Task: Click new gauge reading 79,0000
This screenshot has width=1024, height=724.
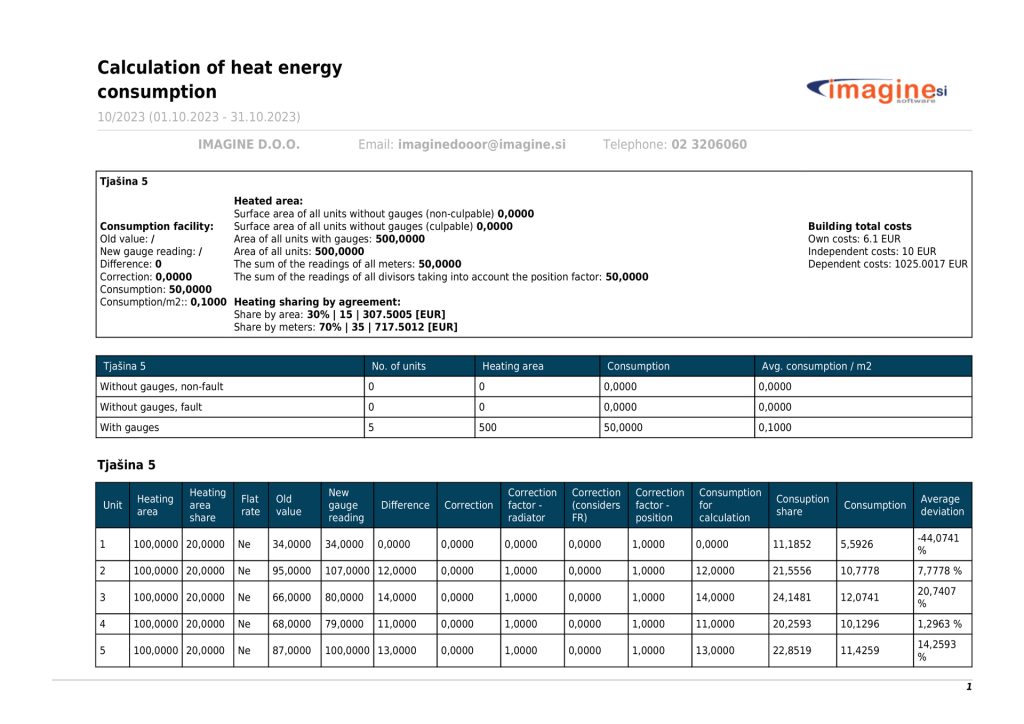Action: point(344,624)
